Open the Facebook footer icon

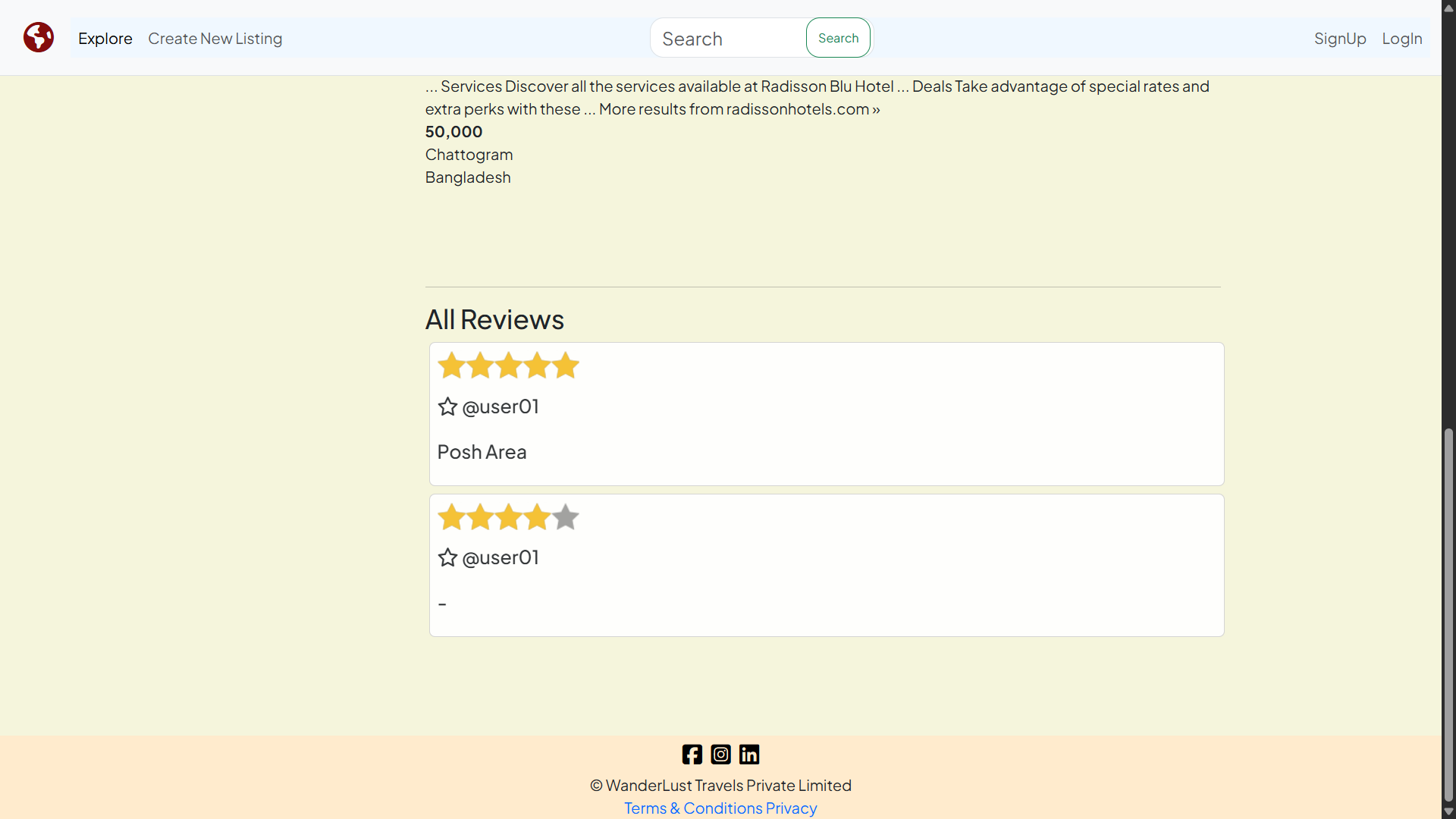pos(692,754)
